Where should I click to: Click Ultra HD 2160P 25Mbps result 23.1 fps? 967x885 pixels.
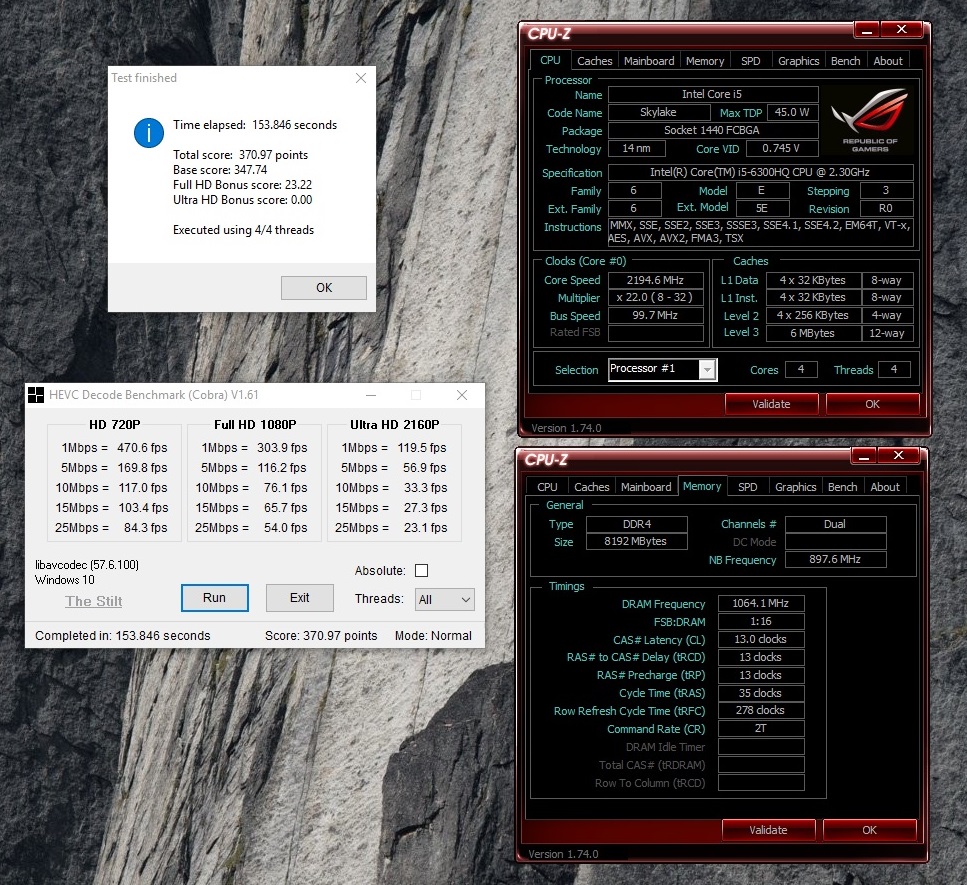pos(425,528)
